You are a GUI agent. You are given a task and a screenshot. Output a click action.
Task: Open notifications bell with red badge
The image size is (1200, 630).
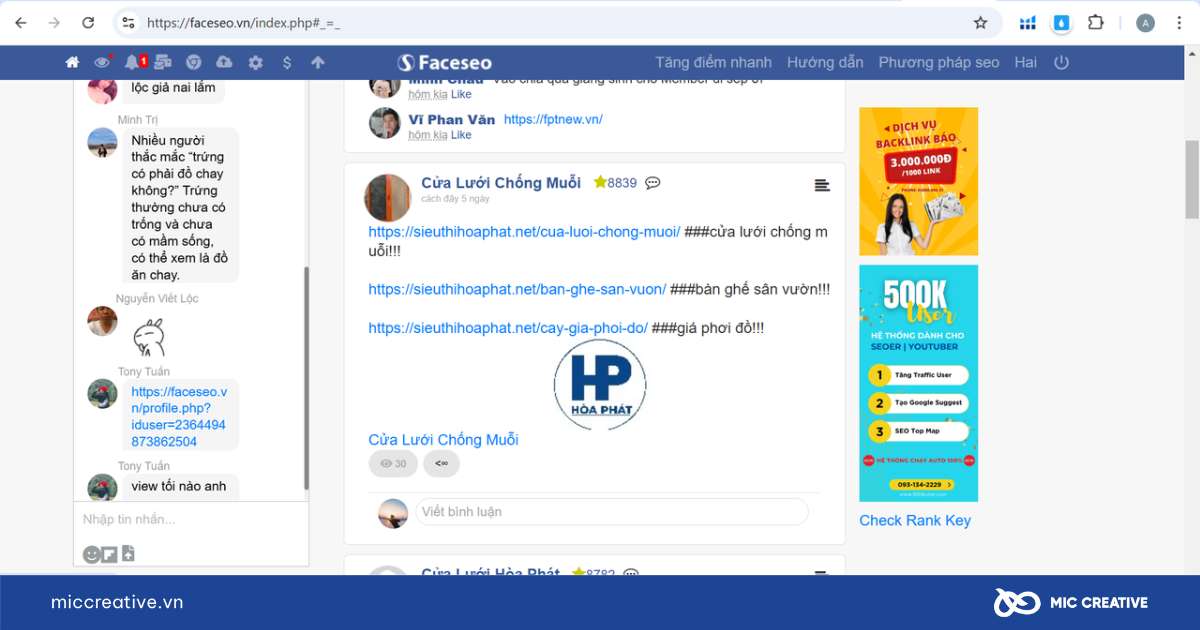pos(134,62)
